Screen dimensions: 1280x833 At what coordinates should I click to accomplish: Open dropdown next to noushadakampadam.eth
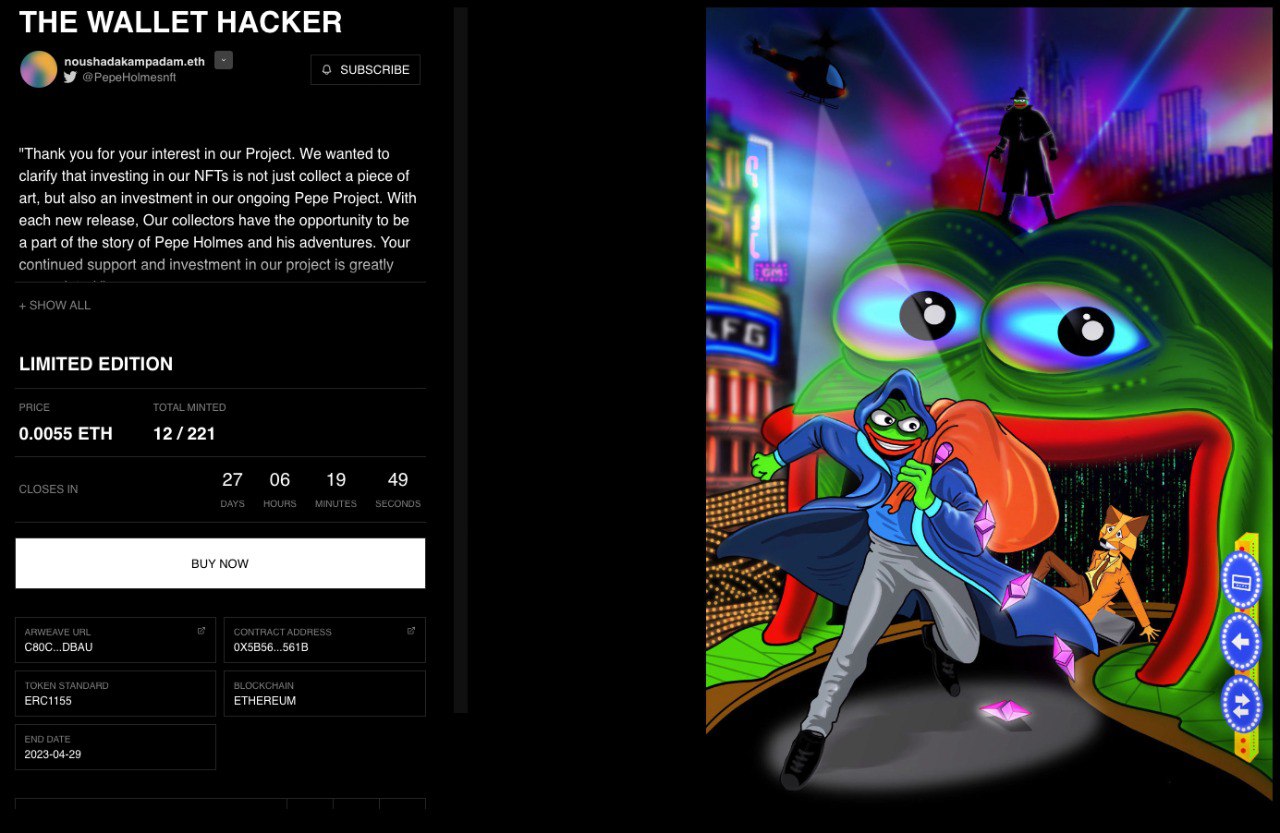224,60
